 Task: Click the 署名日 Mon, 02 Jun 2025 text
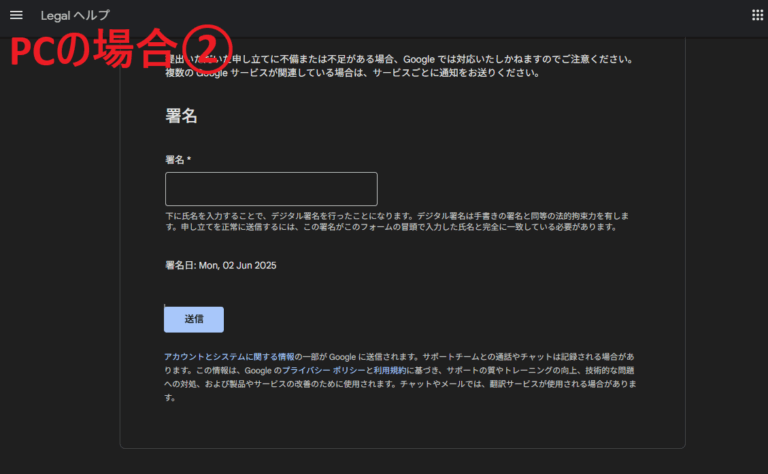pos(220,266)
